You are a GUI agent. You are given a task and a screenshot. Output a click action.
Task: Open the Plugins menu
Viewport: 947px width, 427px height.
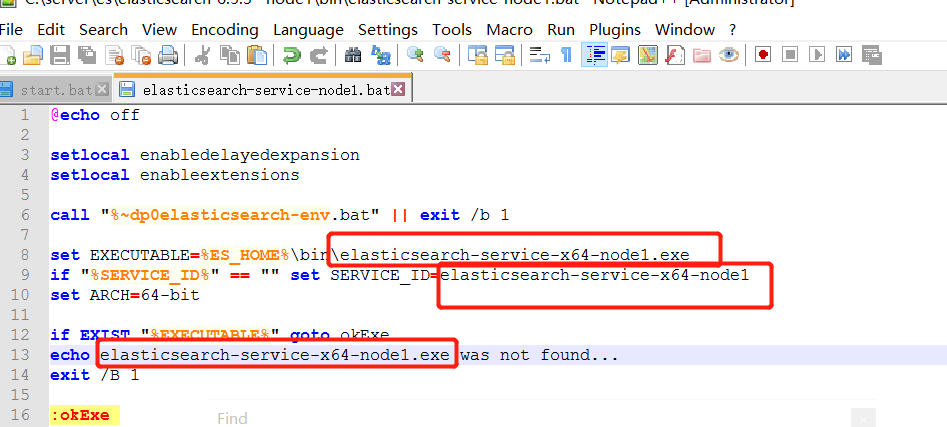[x=615, y=30]
